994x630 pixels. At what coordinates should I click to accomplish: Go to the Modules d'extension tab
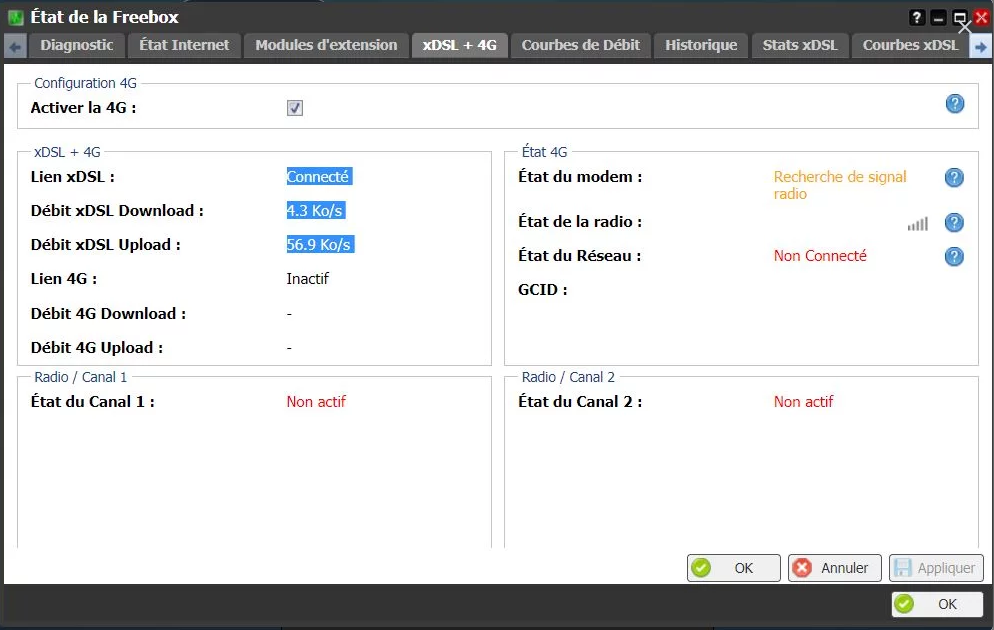click(326, 45)
